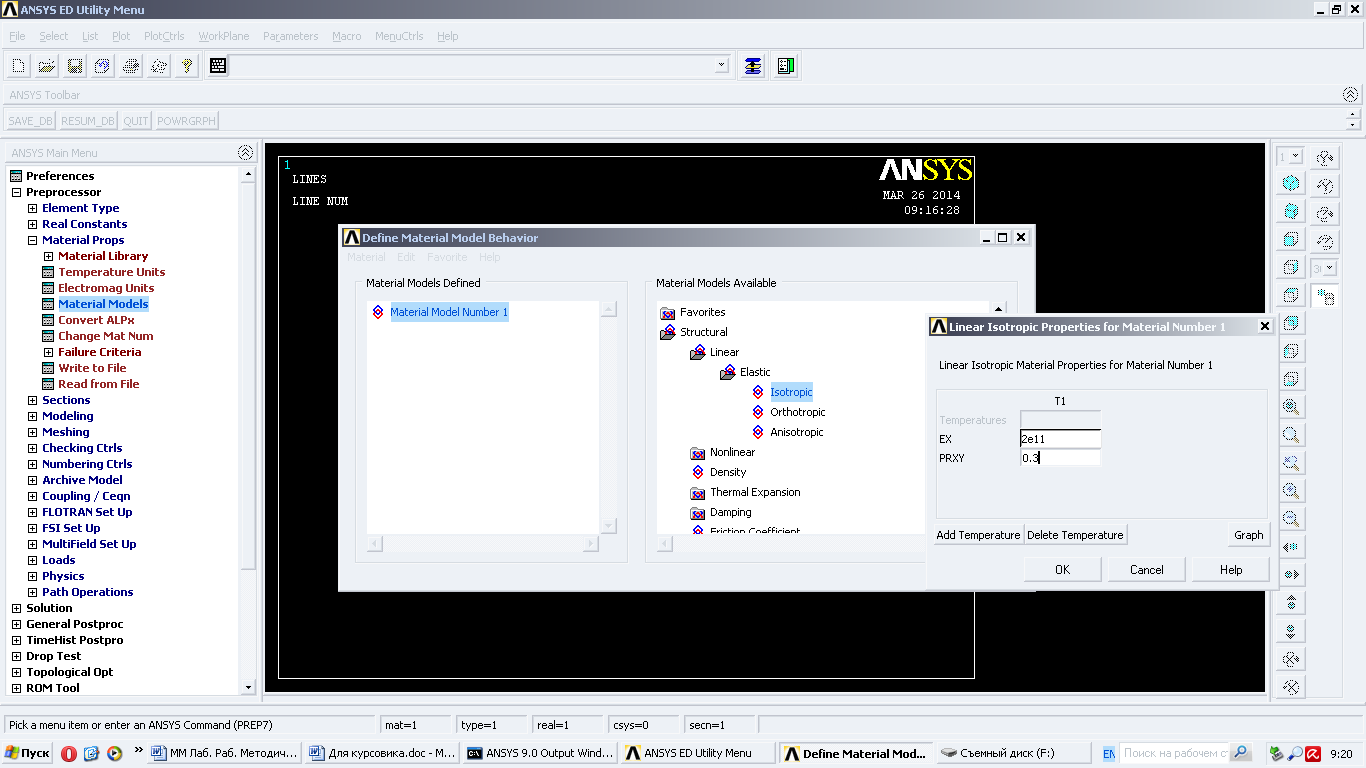Collapse the ANSYS Main Menu panel
Viewport: 1366px width, 768px height.
[245, 153]
